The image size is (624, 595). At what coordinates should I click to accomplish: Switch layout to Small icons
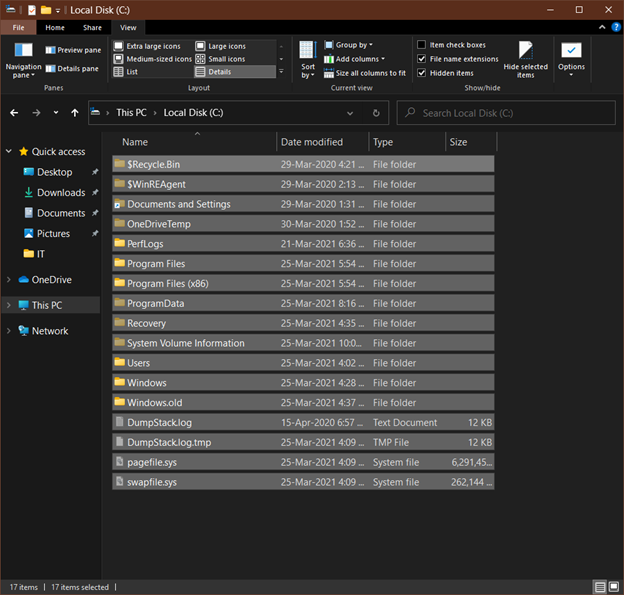coord(220,59)
